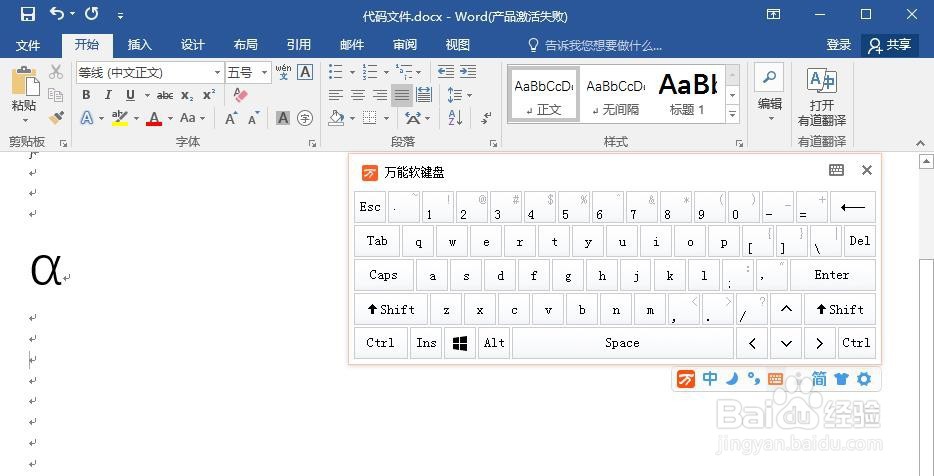
Task: Select the 标题 1 style
Action: (688, 95)
